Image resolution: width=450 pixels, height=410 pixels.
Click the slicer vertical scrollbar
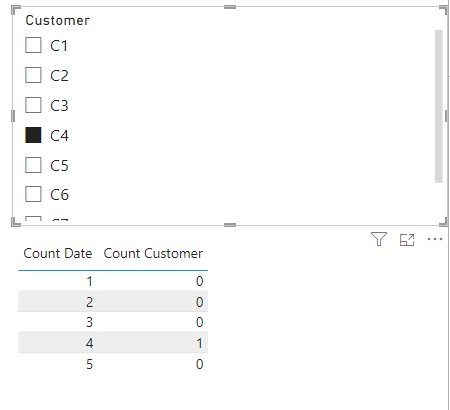click(439, 106)
